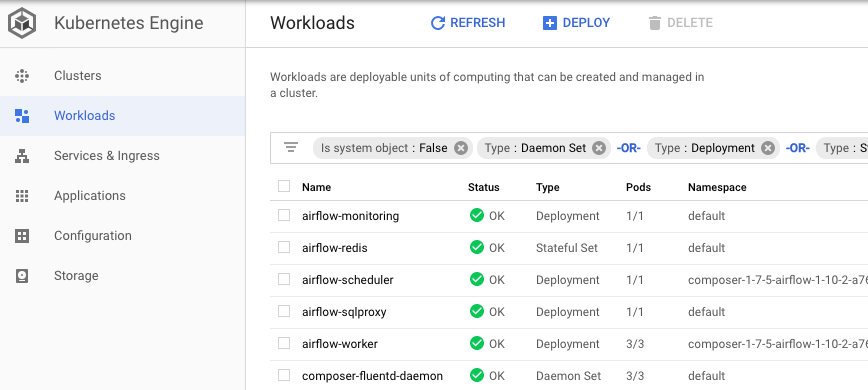Check the airflow-sqlproxy row checkbox
Screen dimensions: 868x390
pyautogui.click(x=284, y=311)
